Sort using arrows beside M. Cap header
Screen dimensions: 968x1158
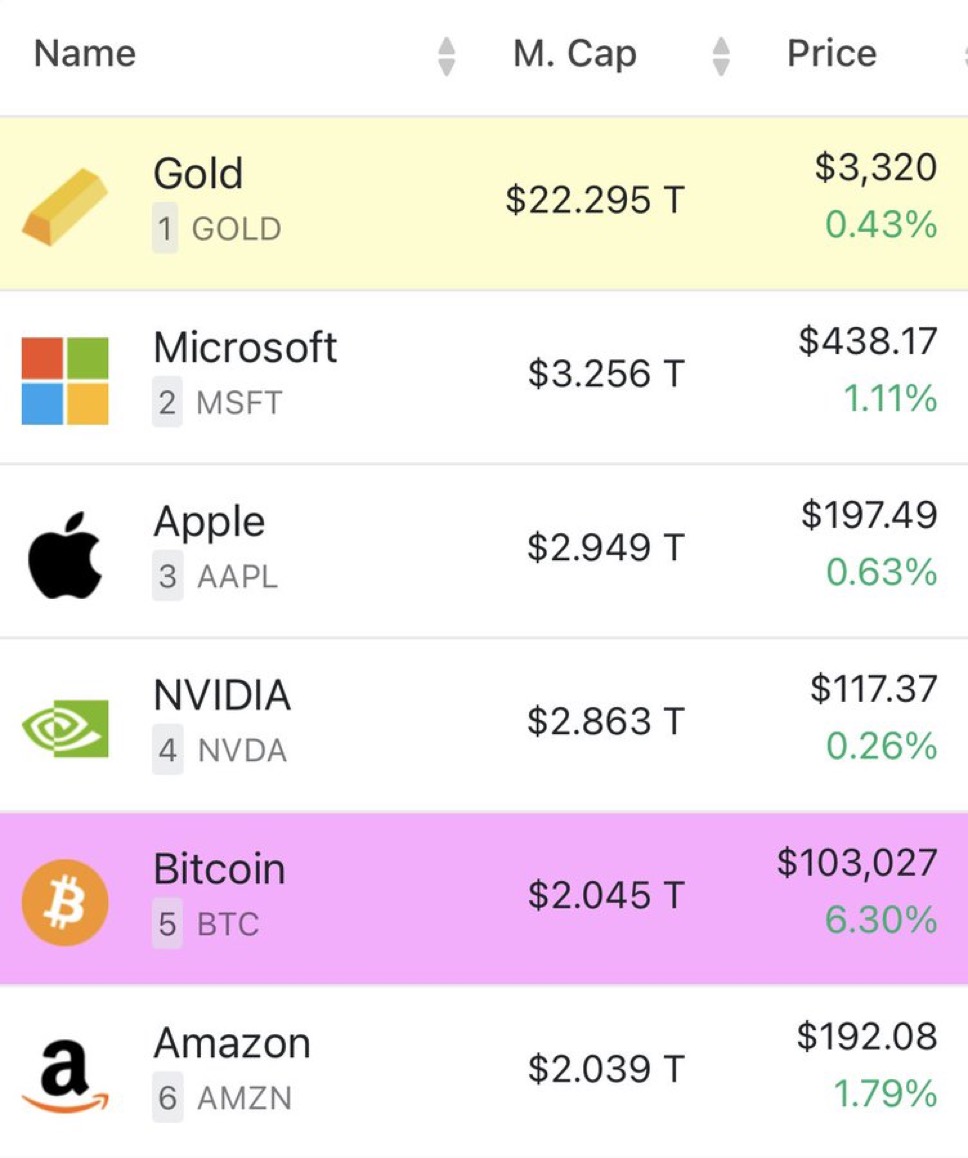(x=721, y=56)
